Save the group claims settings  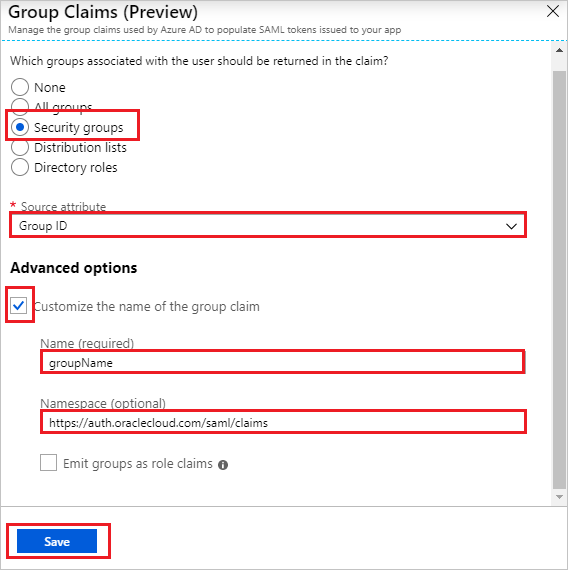(57, 541)
